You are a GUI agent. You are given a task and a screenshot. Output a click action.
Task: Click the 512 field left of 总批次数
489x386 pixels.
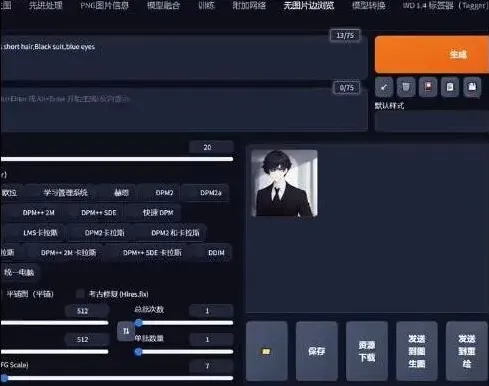coord(87,311)
